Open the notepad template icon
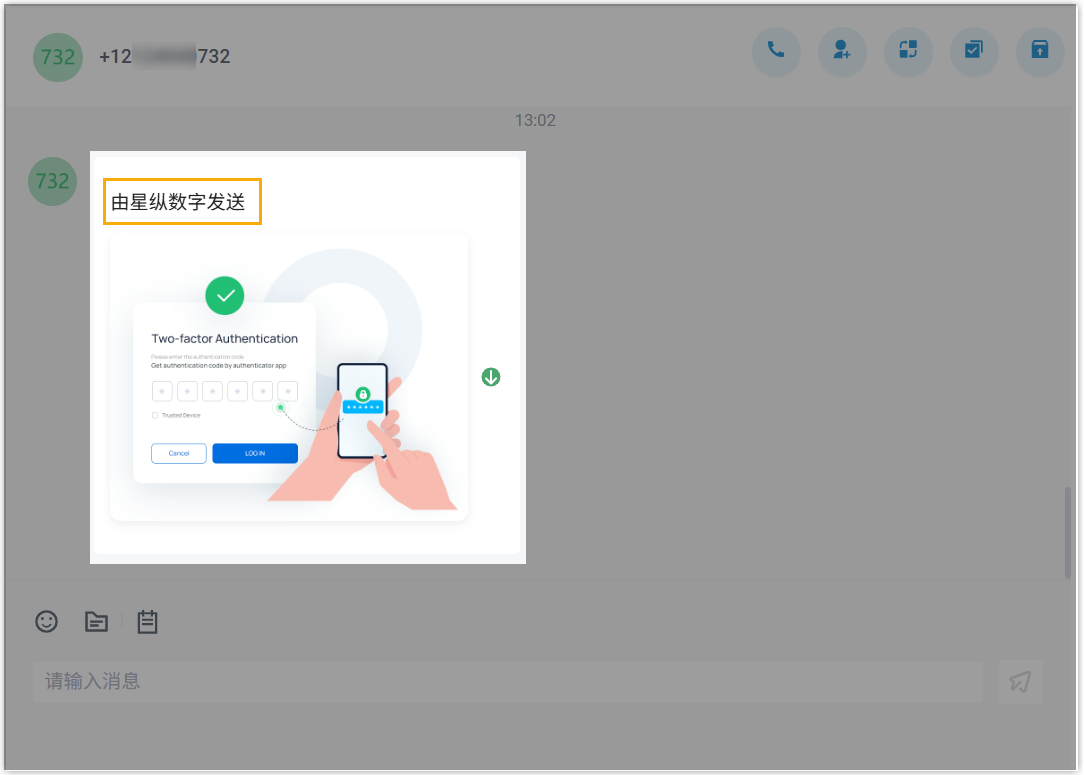 pos(147,622)
